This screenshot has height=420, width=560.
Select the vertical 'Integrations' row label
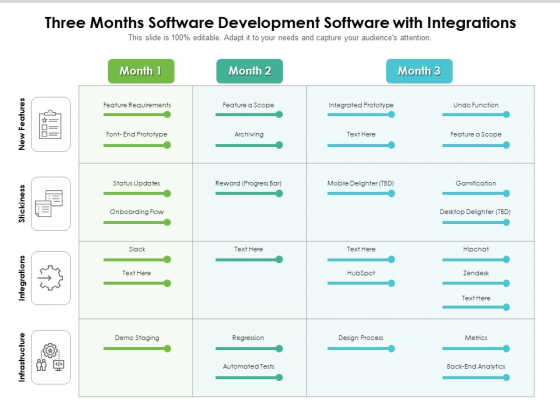pyautogui.click(x=22, y=278)
